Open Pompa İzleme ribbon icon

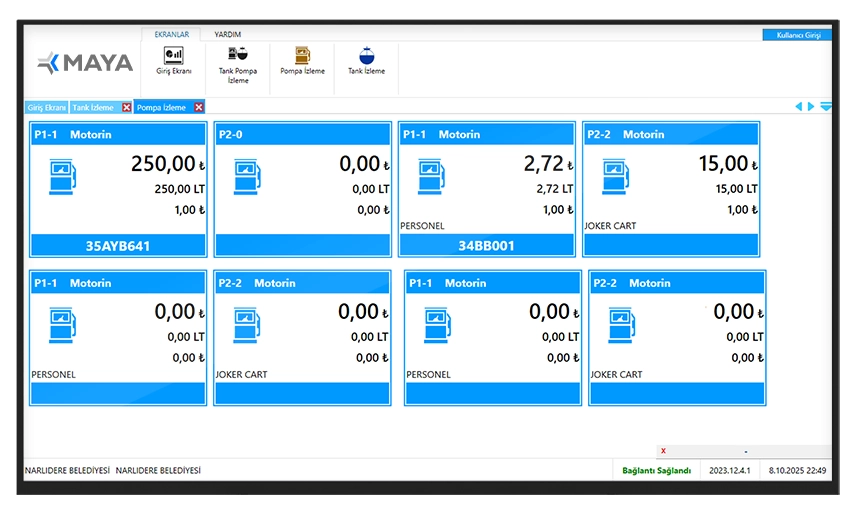click(302, 60)
